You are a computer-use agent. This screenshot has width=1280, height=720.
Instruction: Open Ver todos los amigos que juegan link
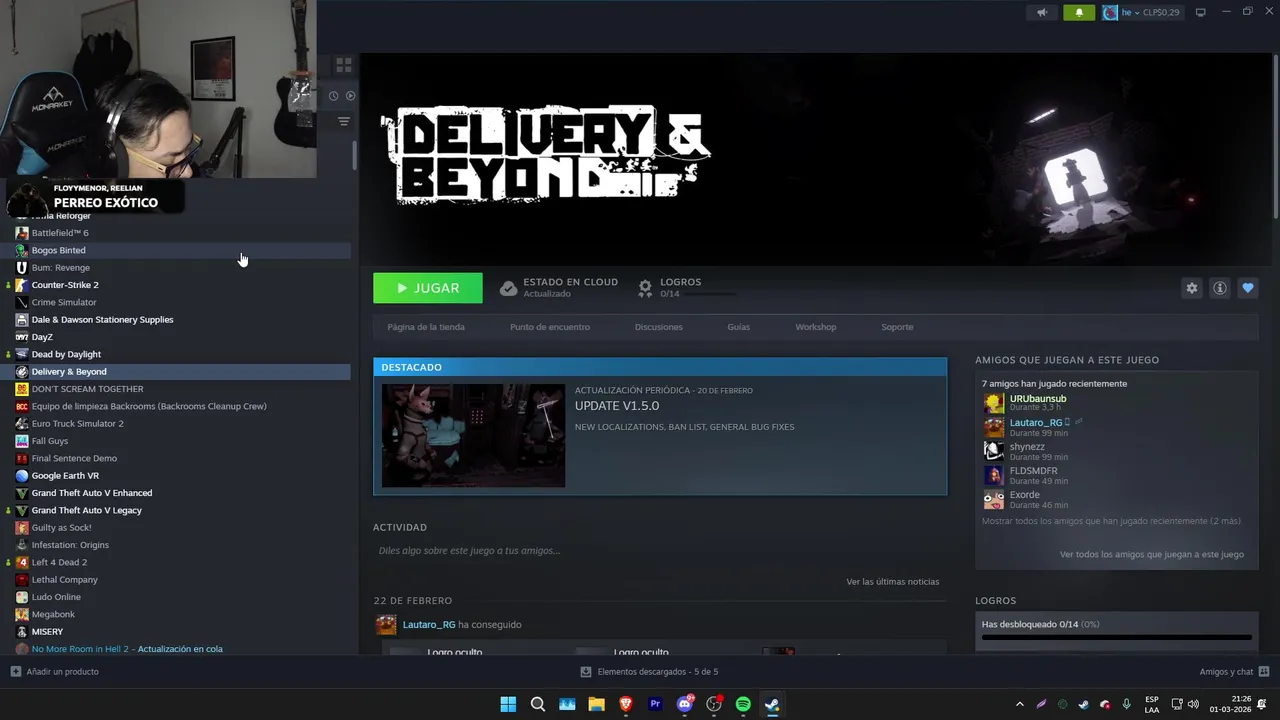[x=1152, y=554]
